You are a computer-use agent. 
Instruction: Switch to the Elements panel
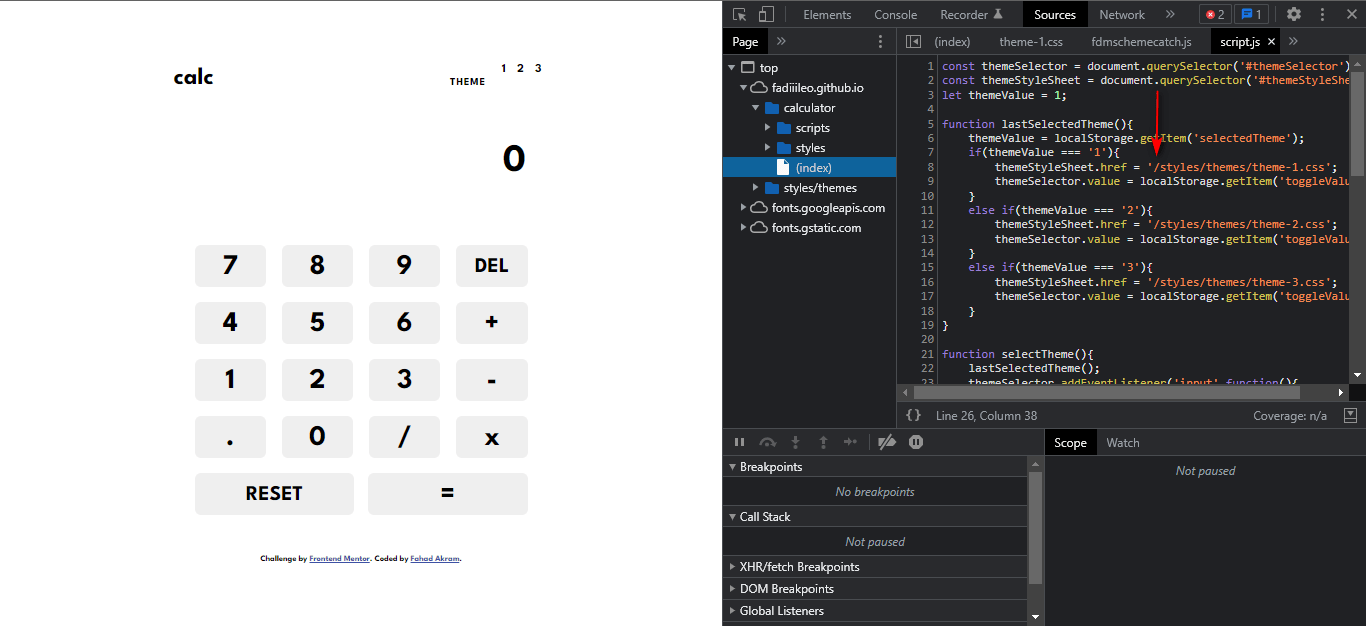827,14
